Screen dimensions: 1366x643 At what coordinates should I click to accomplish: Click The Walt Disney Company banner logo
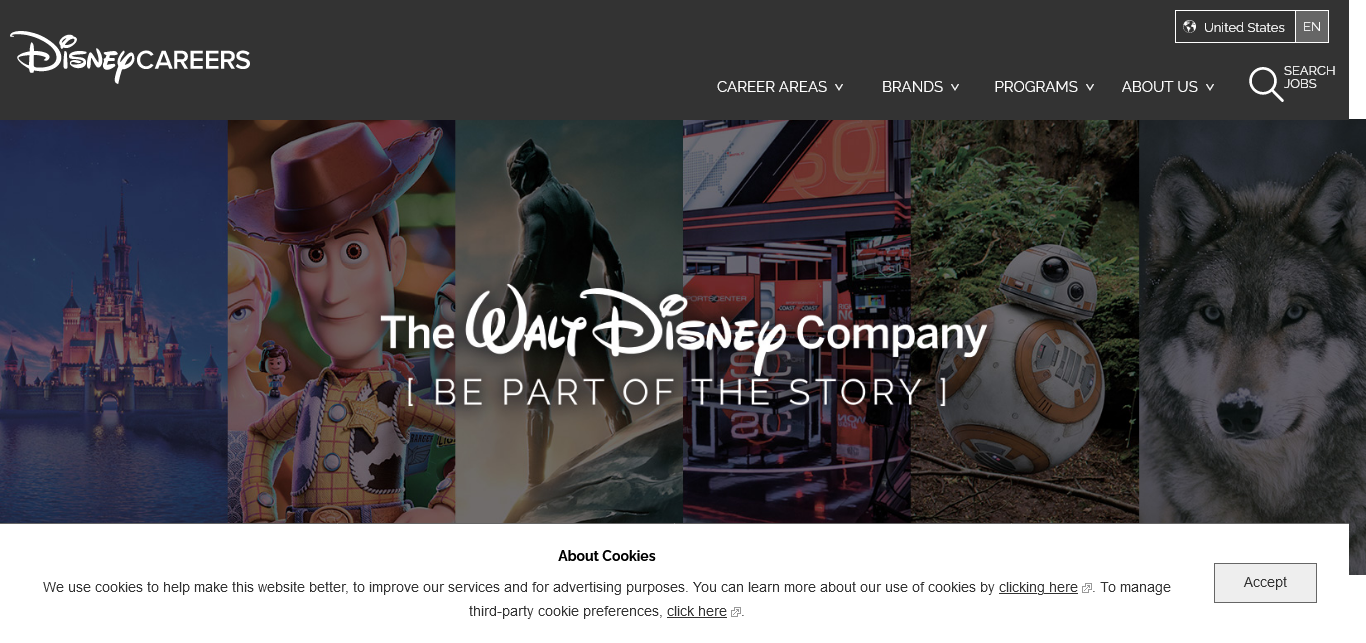683,330
